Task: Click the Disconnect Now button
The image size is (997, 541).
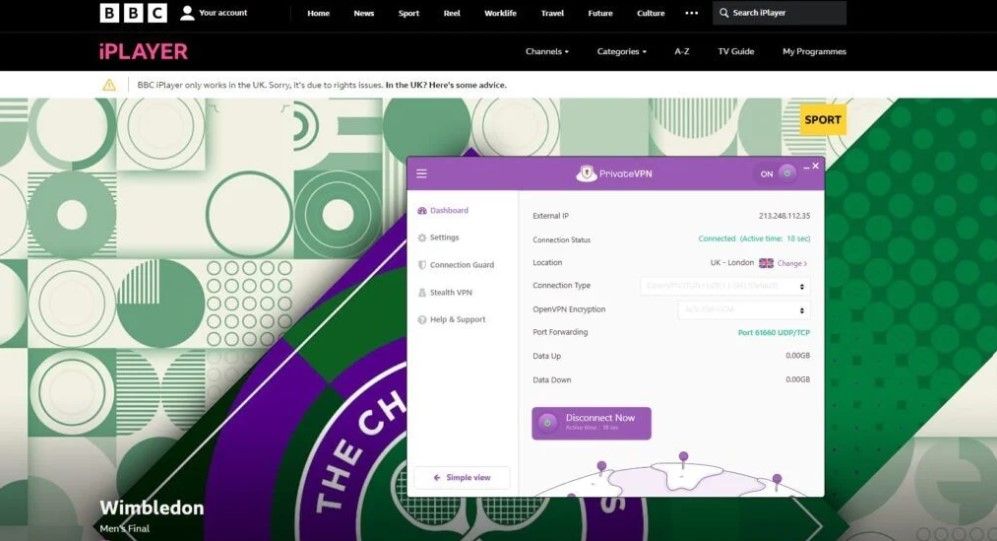Action: [591, 423]
